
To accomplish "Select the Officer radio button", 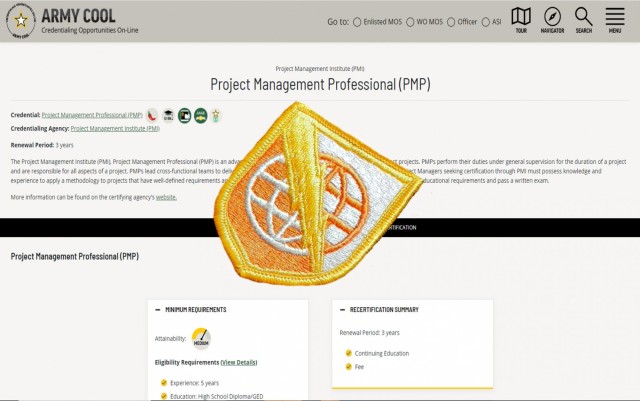I will click(x=451, y=22).
